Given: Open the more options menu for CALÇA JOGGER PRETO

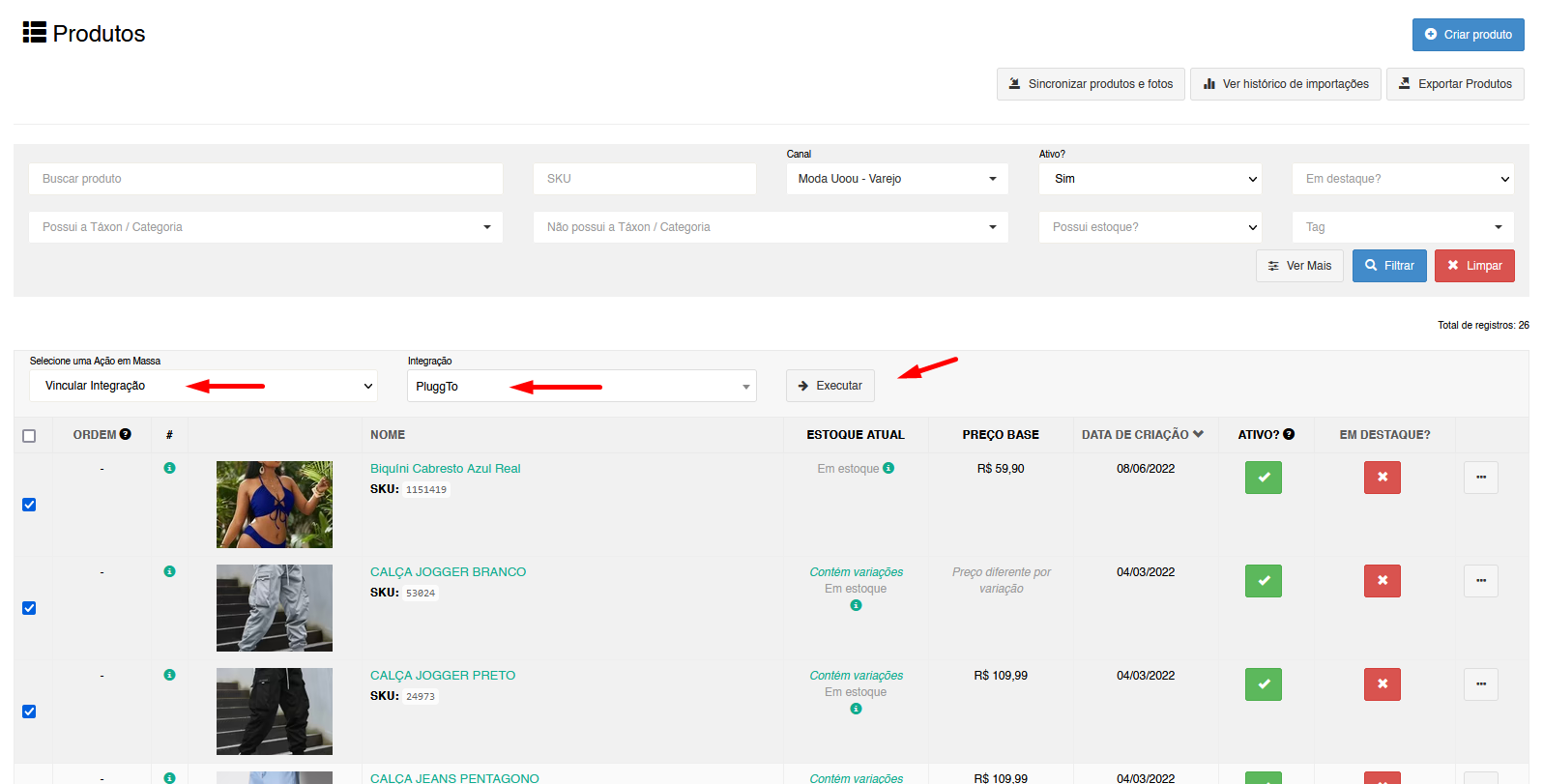Looking at the screenshot, I should click(x=1481, y=684).
